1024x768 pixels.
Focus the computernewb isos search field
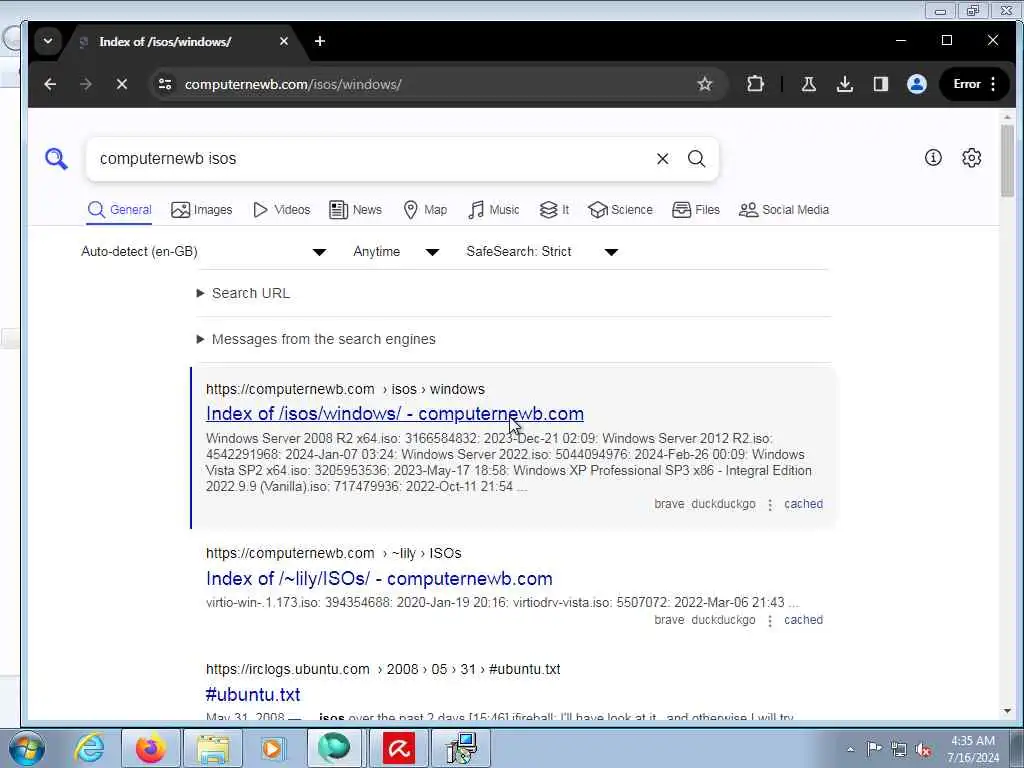(x=372, y=159)
